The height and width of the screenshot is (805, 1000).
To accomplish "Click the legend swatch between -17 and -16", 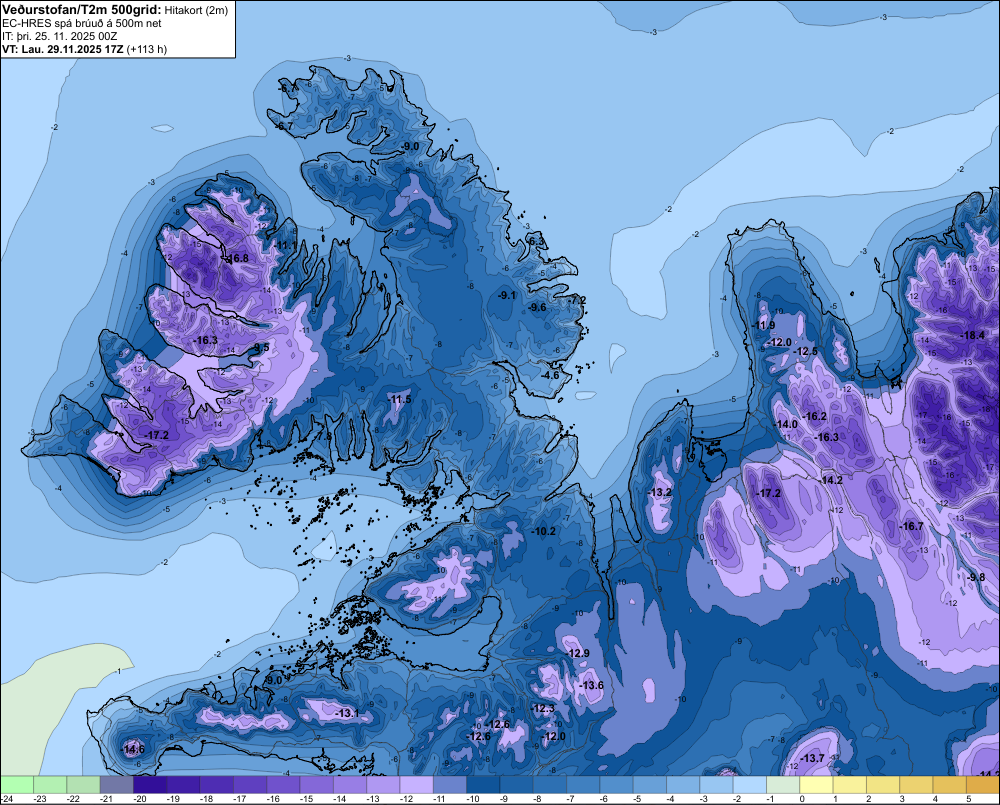I will point(250,785).
